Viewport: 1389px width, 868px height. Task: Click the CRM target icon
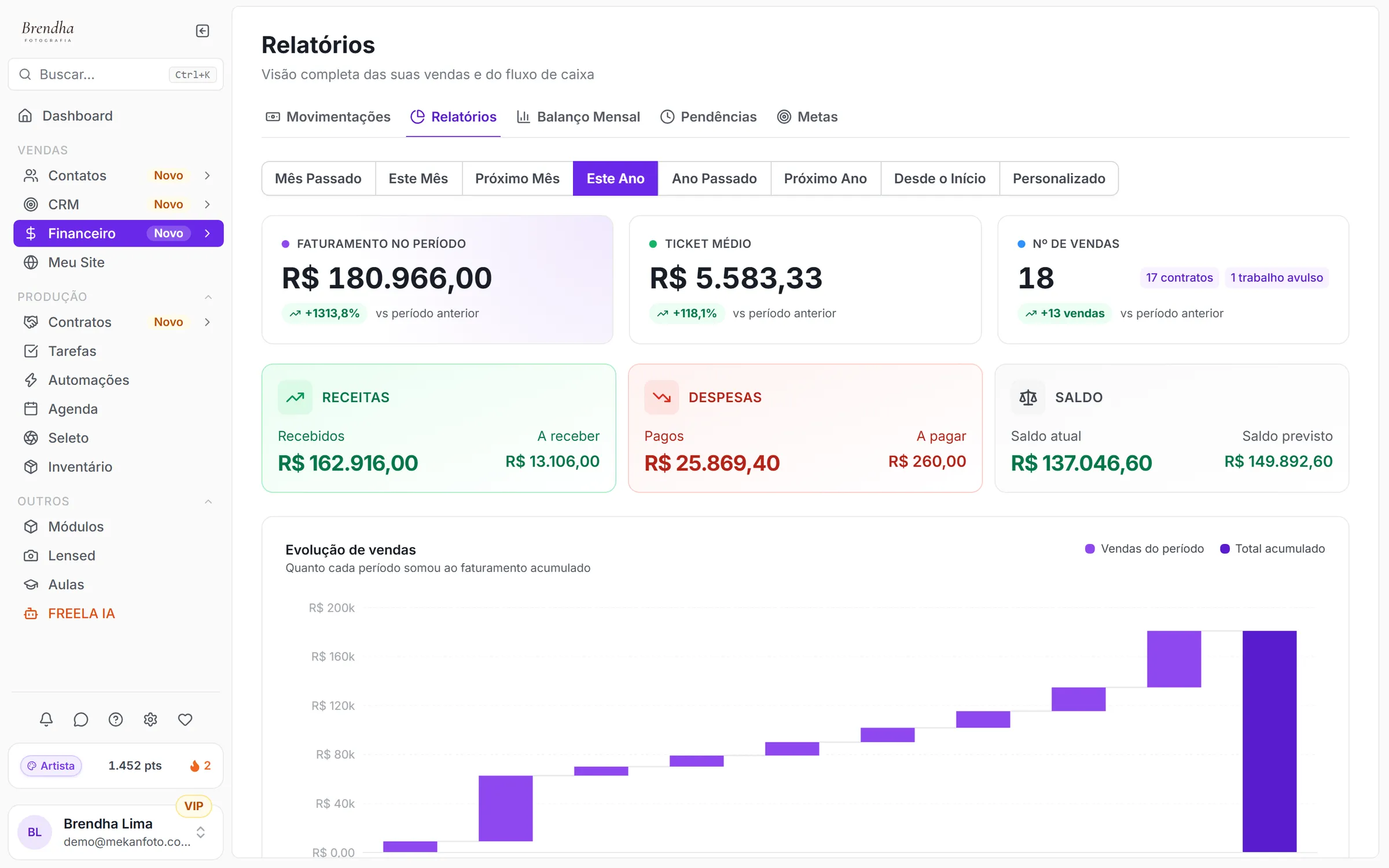(31, 204)
